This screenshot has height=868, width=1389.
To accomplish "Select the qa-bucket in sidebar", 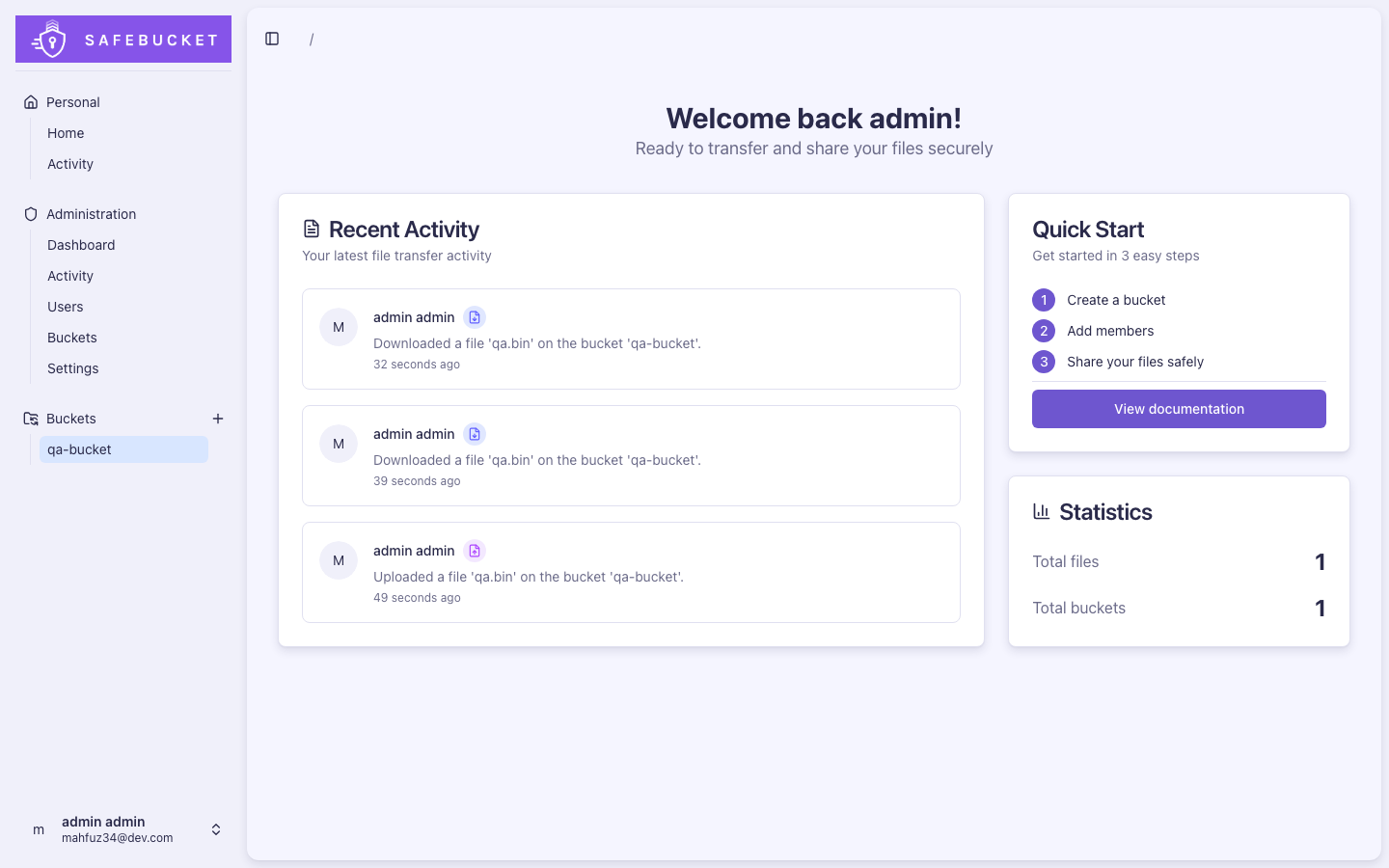I will click(x=123, y=449).
